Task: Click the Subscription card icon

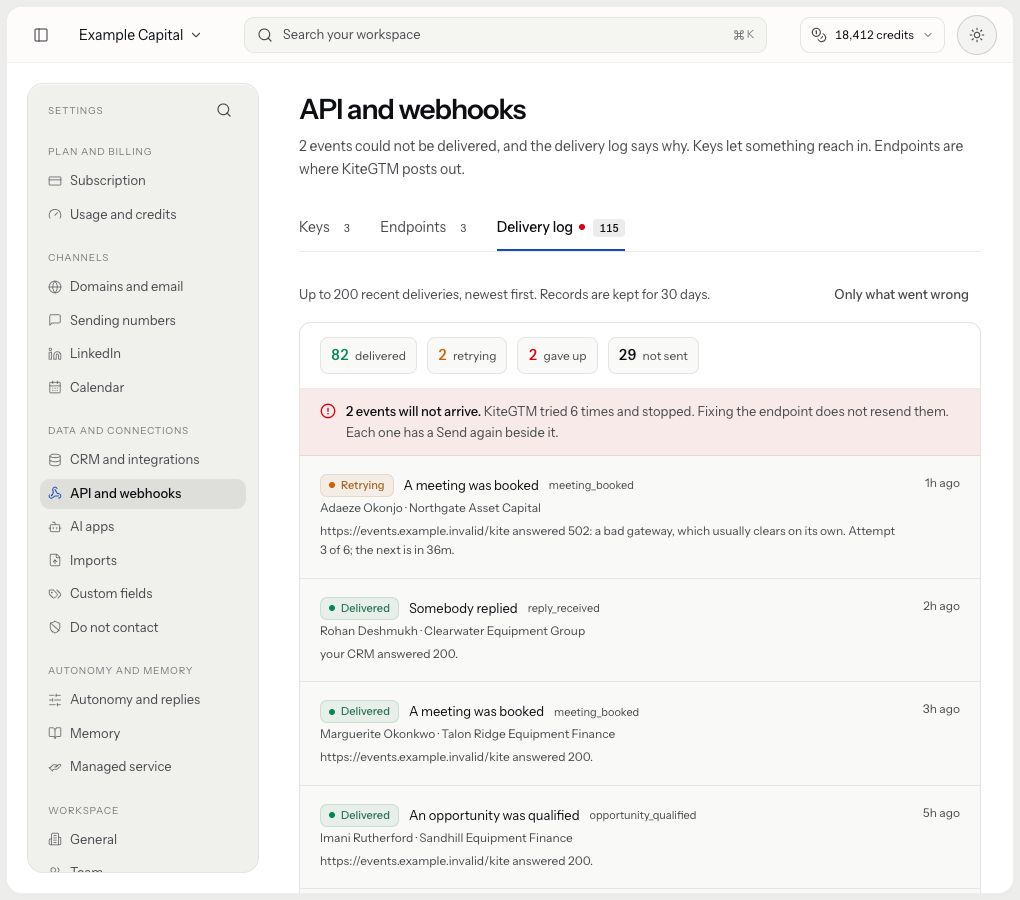Action: 55,181
